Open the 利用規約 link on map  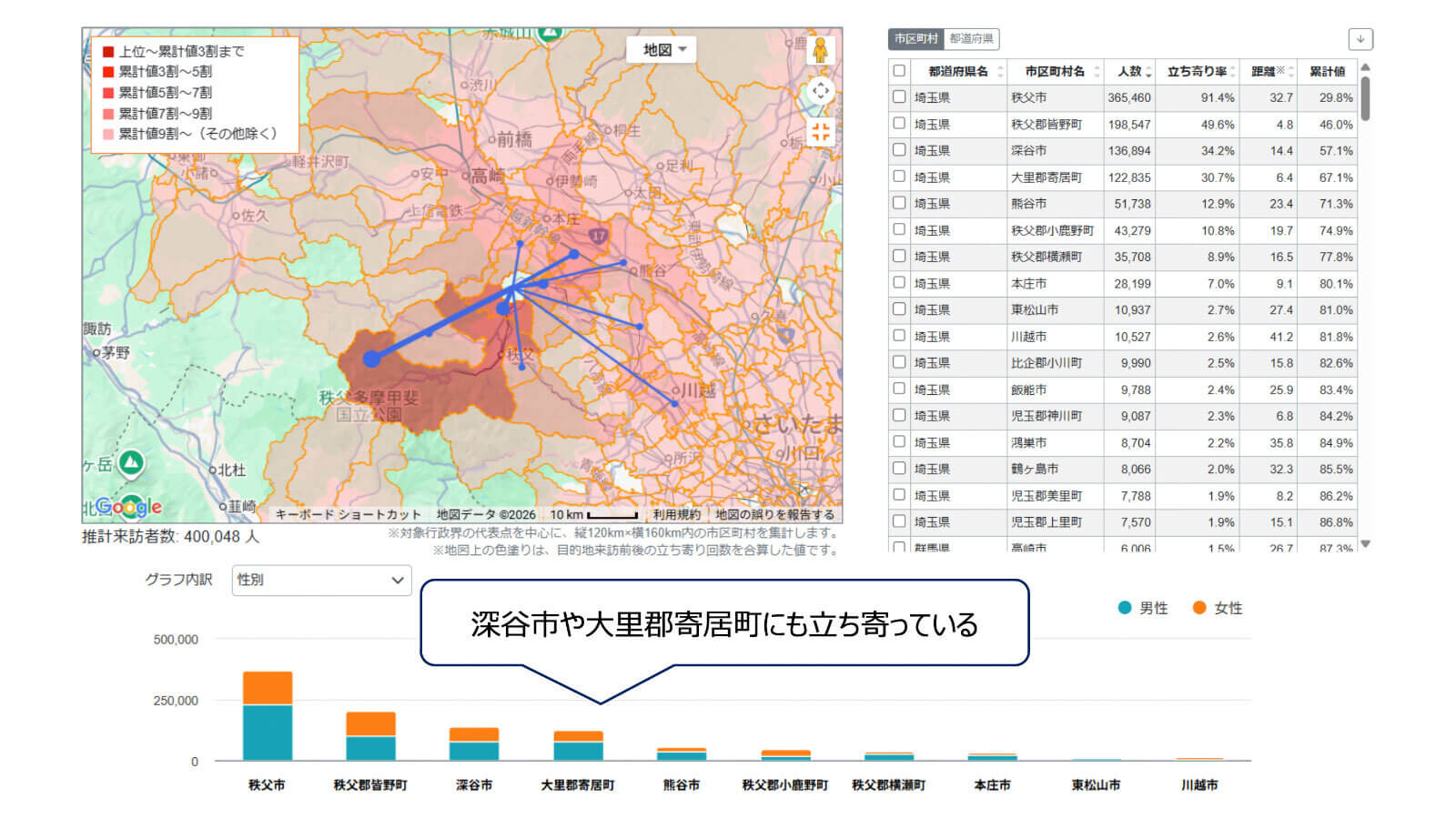coord(676,514)
